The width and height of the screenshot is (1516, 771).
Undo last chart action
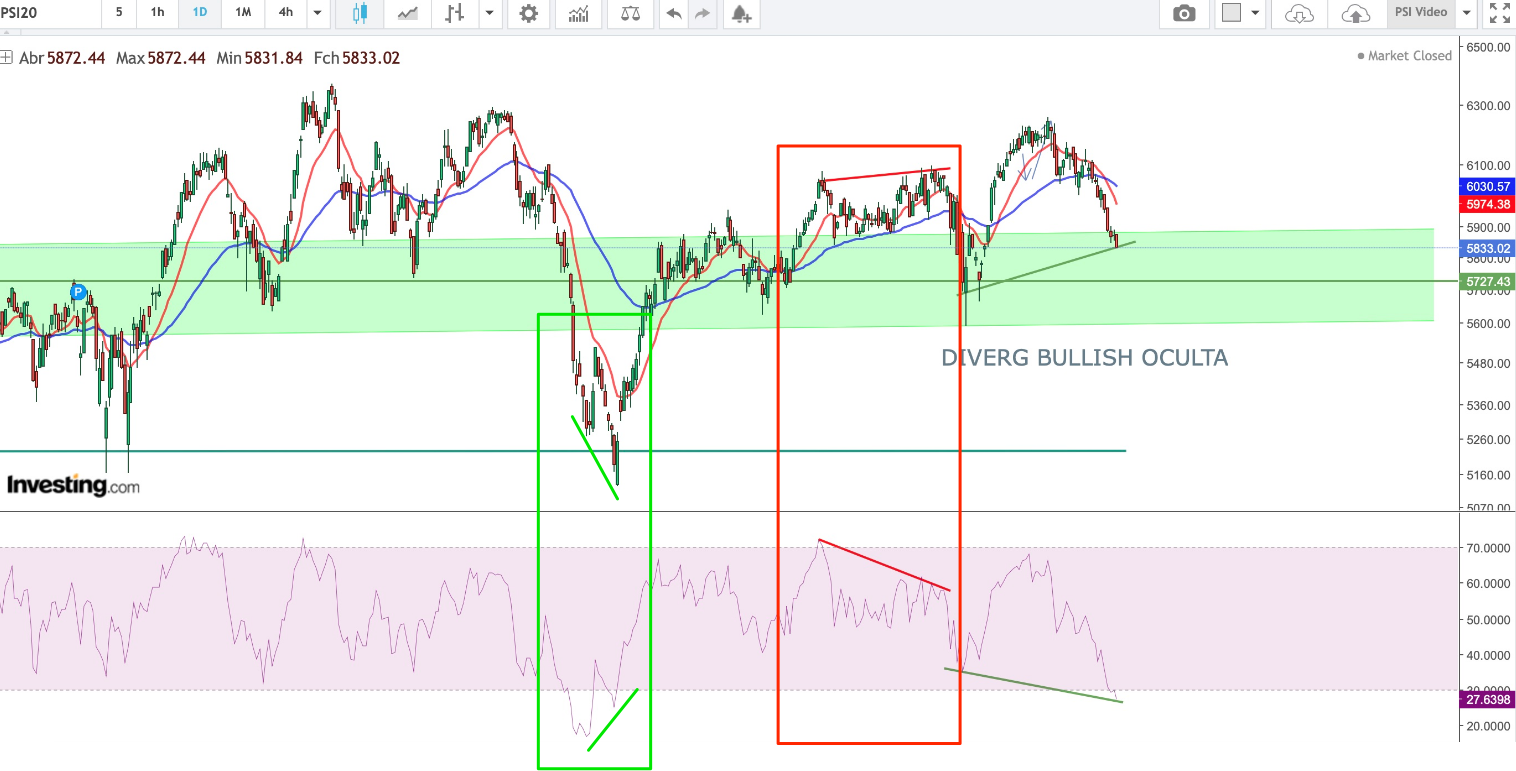pos(674,13)
